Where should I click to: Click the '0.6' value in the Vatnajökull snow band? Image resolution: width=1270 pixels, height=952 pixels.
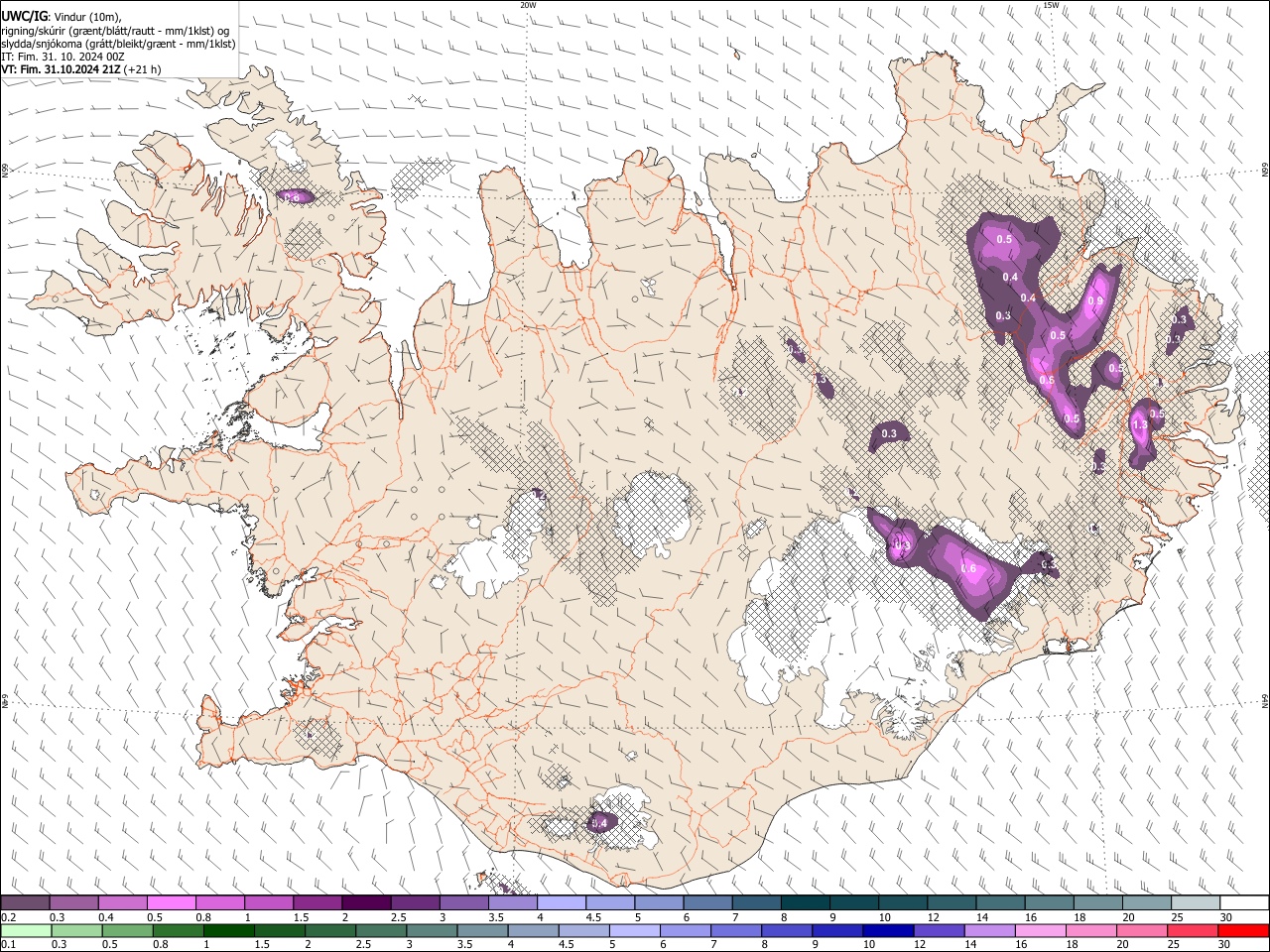coord(968,568)
